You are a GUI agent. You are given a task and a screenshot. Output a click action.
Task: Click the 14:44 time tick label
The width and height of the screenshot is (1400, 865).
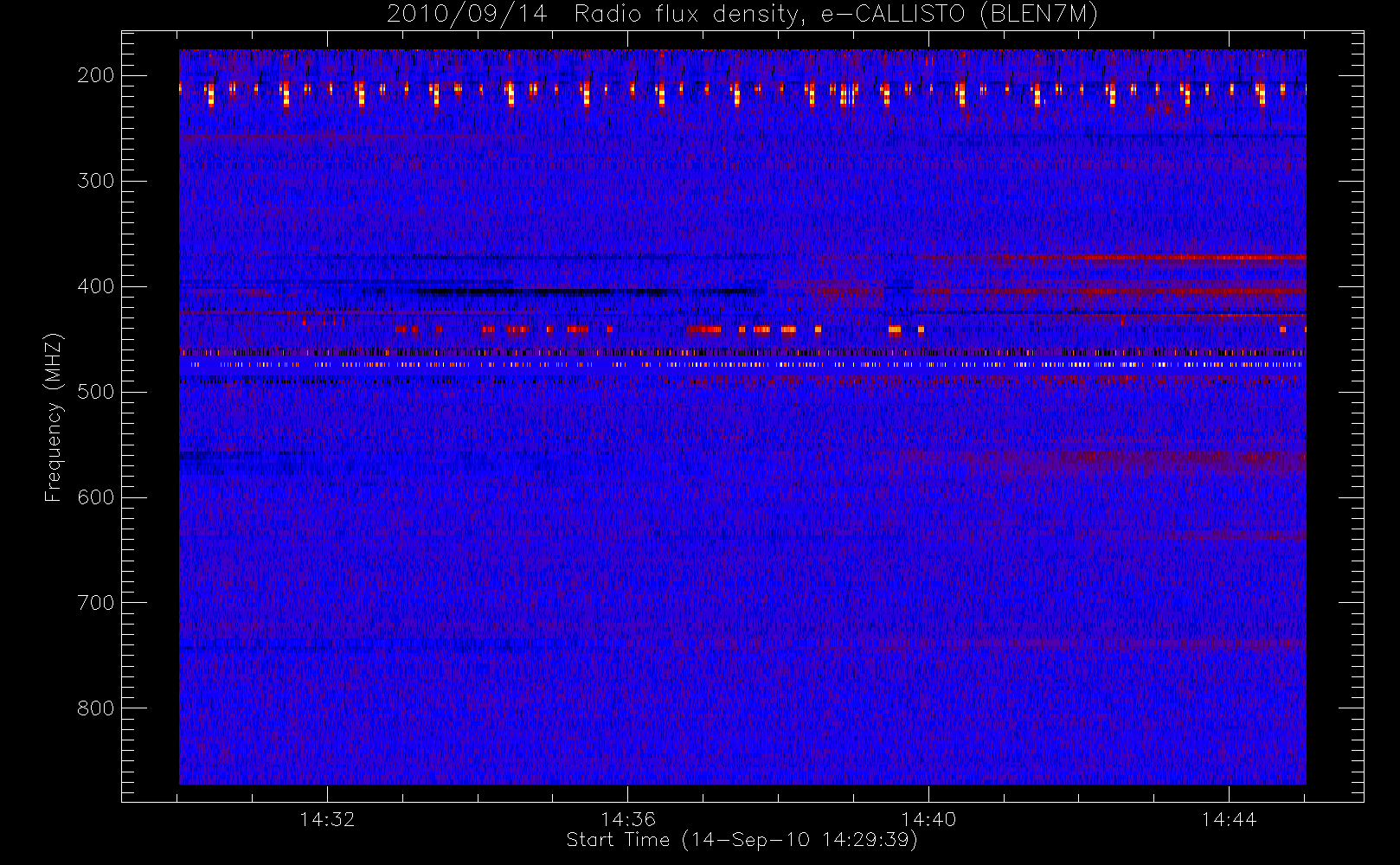(x=1229, y=819)
